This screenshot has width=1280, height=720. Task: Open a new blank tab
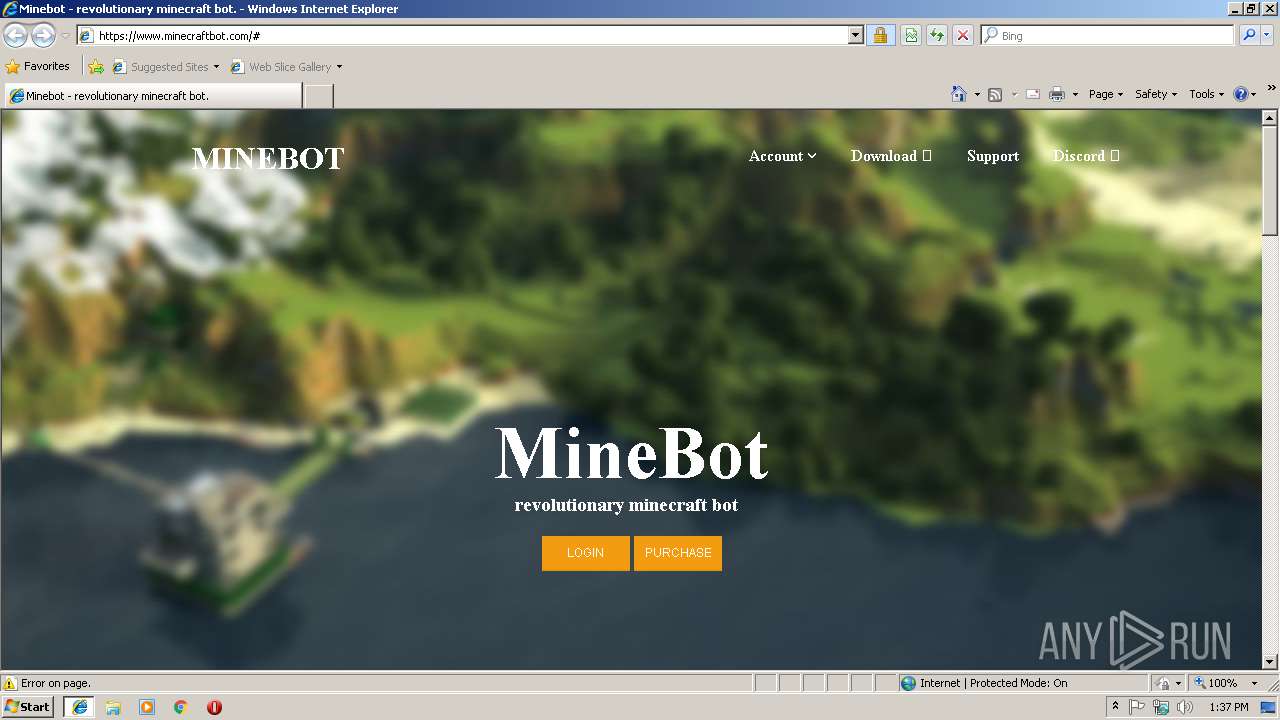point(318,96)
